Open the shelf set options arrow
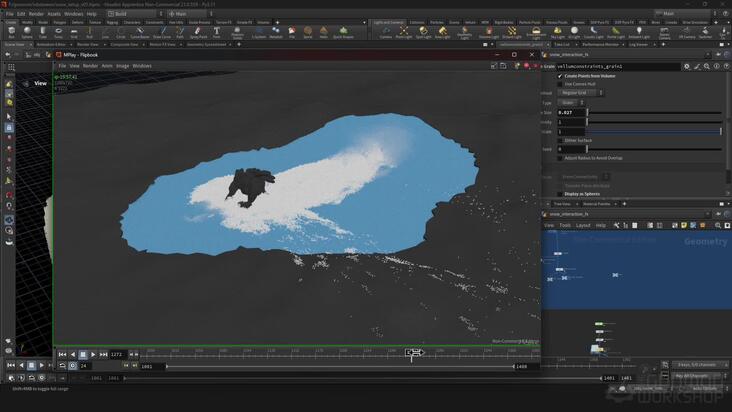732x412 pixels. (x=364, y=22)
